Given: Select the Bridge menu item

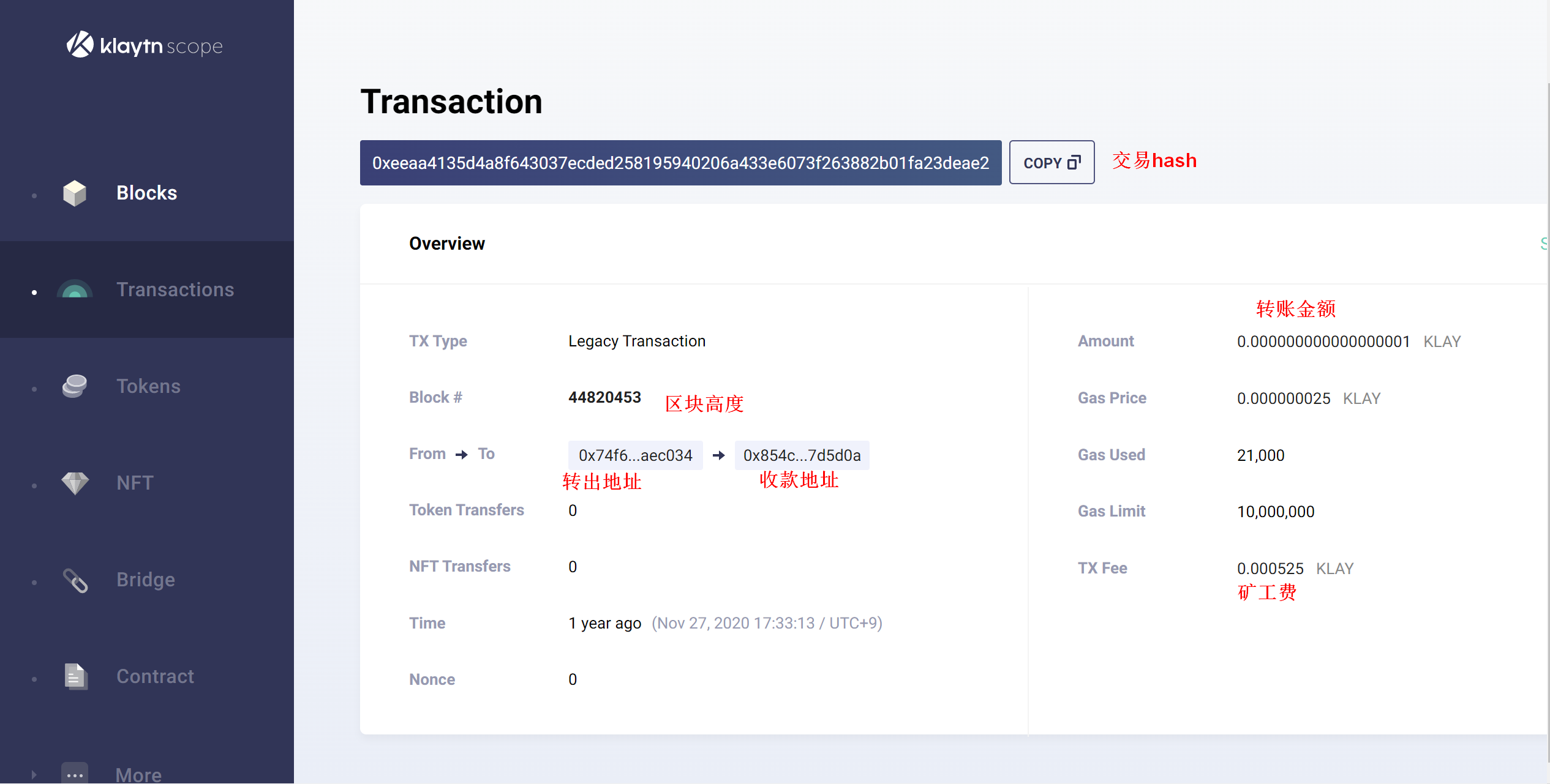Looking at the screenshot, I should click(x=146, y=580).
